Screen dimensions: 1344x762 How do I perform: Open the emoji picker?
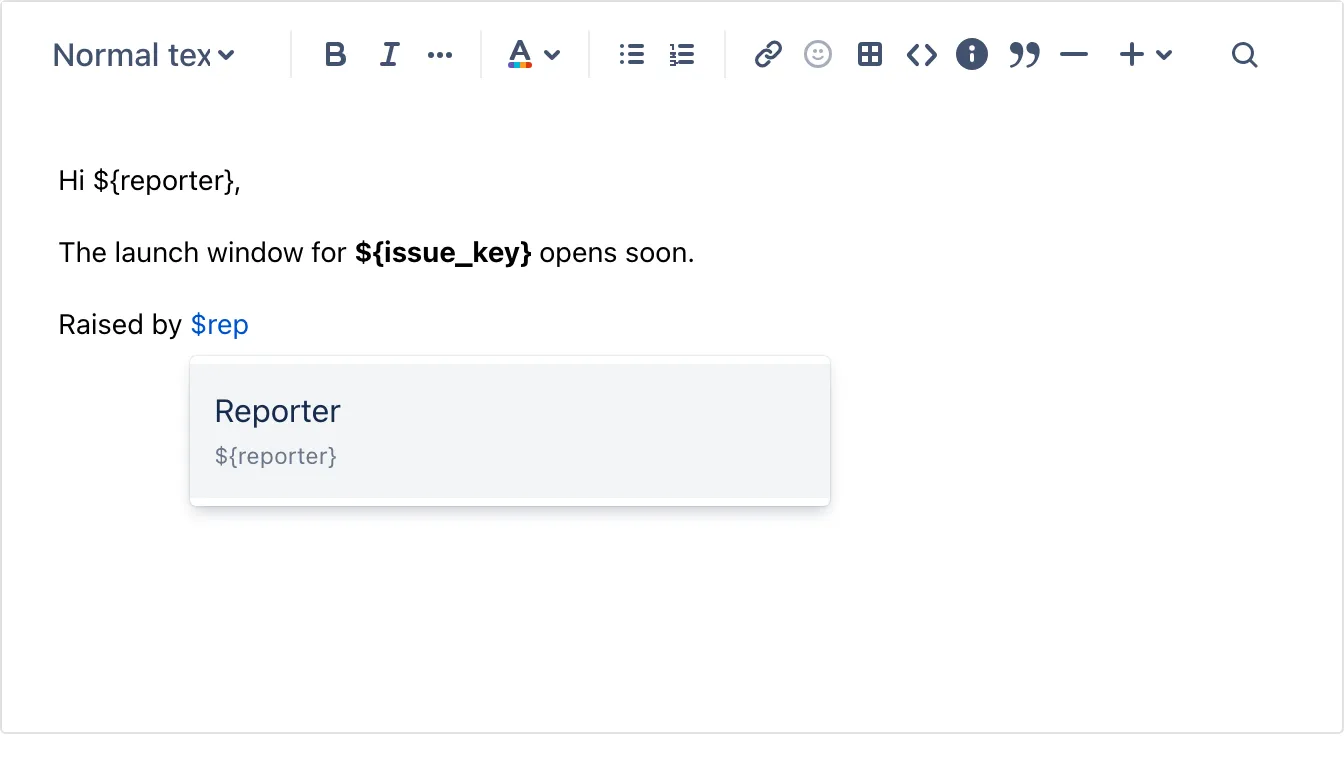tap(818, 55)
